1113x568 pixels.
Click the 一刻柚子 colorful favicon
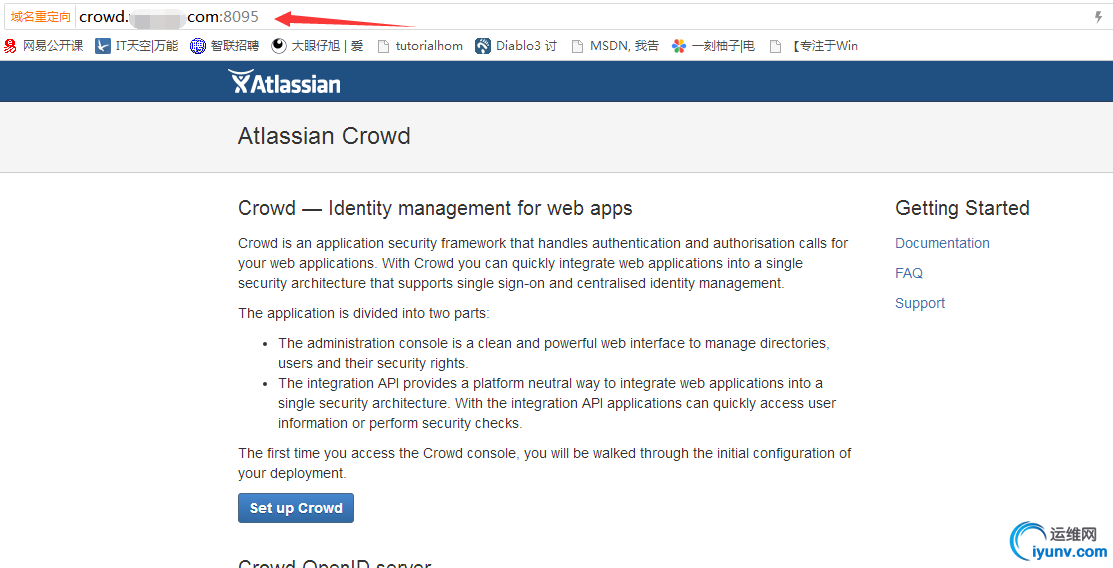click(x=679, y=46)
